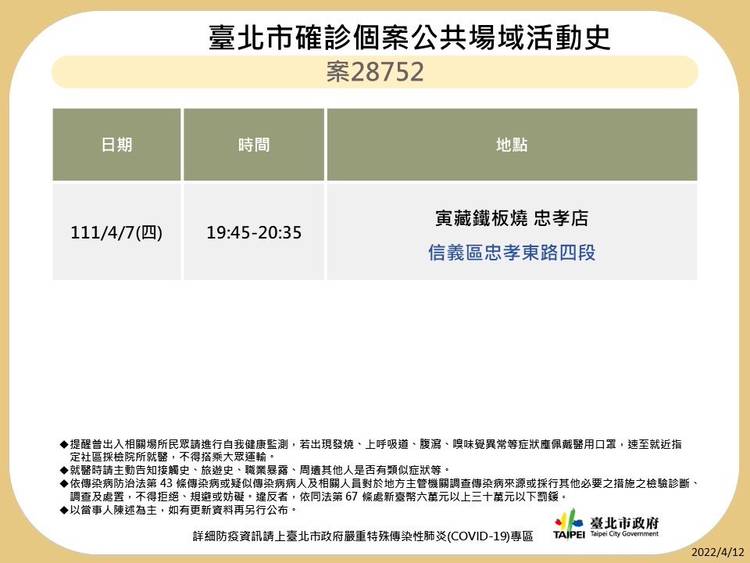Click the 寅藏鐵板燒 忠孝店 location name
Viewport: 750px width, 563px height.
coord(511,216)
